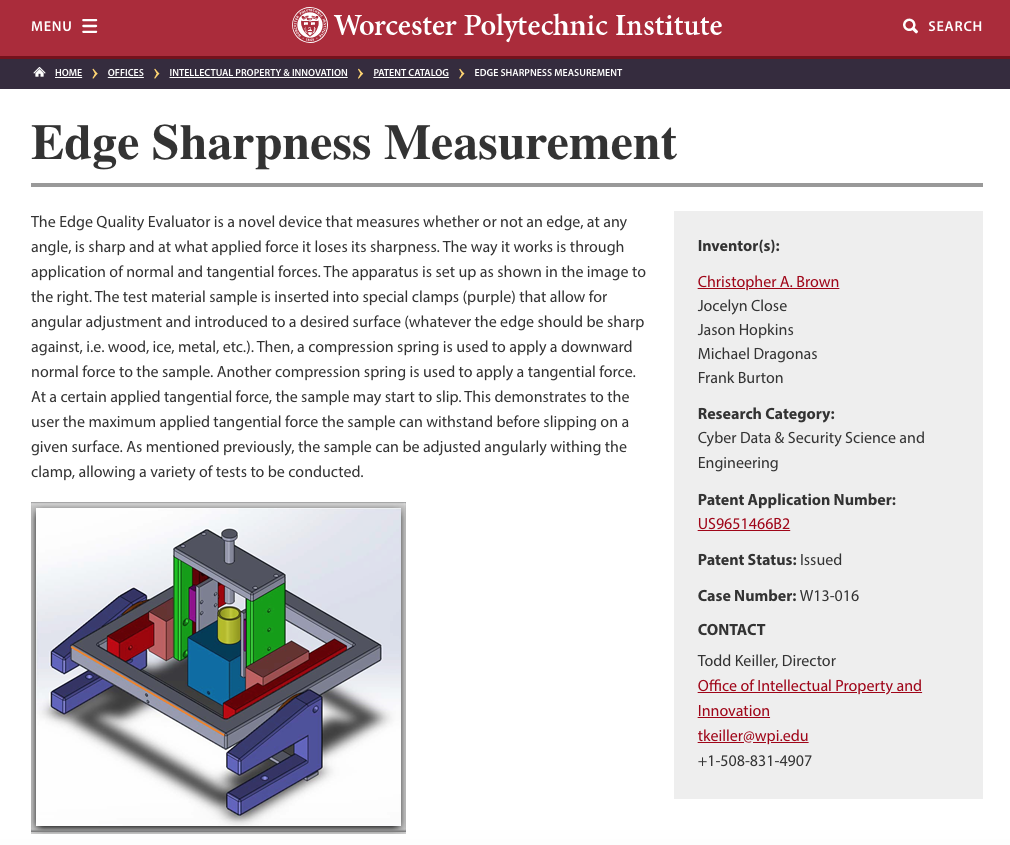Click the home icon in breadcrumb
Screen dimensions: 1010x845
pyautogui.click(x=39, y=73)
